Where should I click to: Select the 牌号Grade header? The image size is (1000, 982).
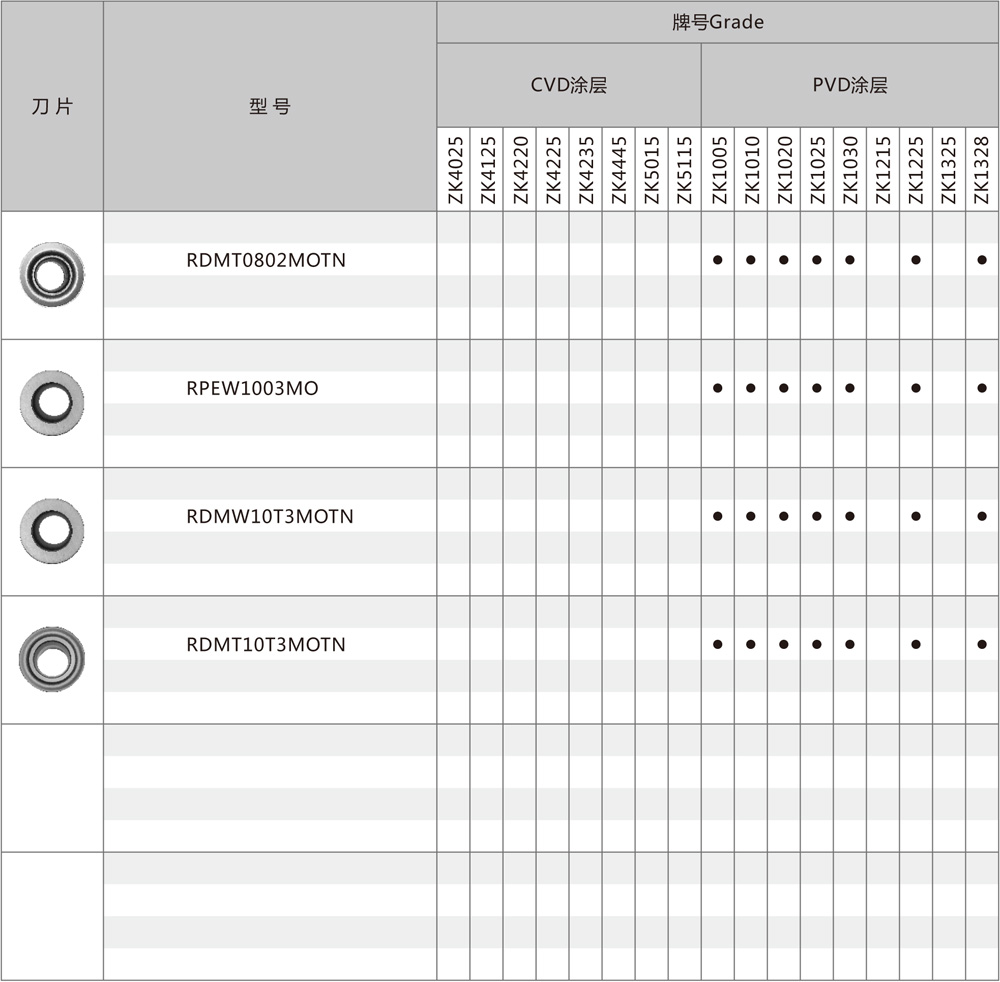point(717,22)
